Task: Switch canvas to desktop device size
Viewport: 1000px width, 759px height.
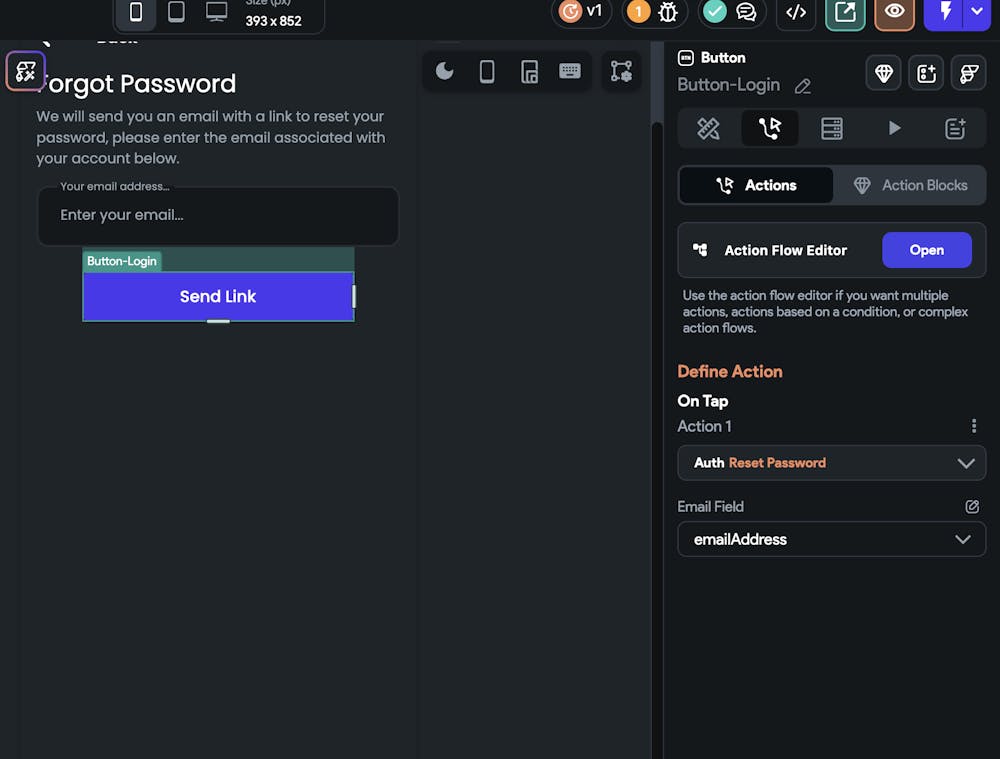Action: pyautogui.click(x=216, y=12)
